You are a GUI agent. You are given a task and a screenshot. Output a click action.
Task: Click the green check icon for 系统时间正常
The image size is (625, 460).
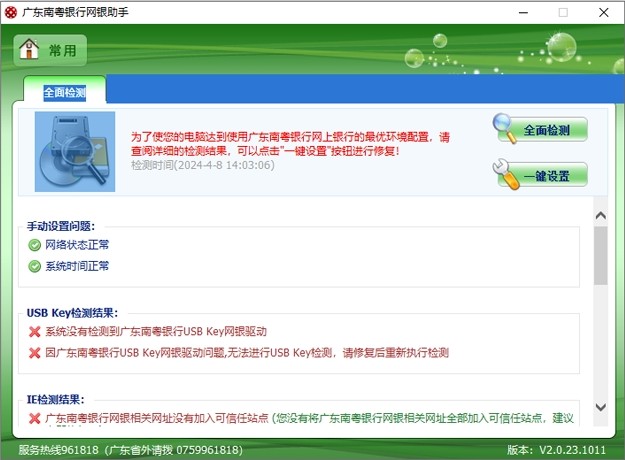point(35,266)
